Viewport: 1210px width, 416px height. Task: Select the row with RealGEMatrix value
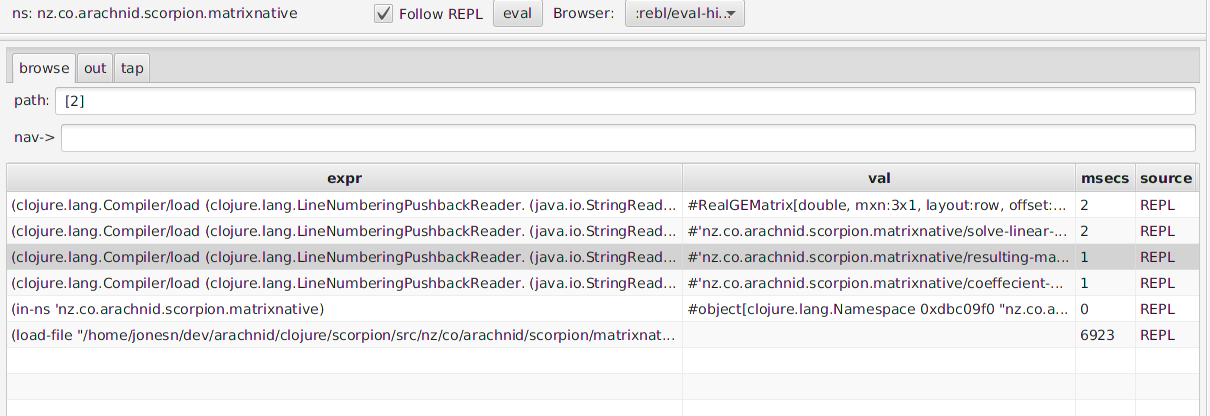[x=602, y=205]
